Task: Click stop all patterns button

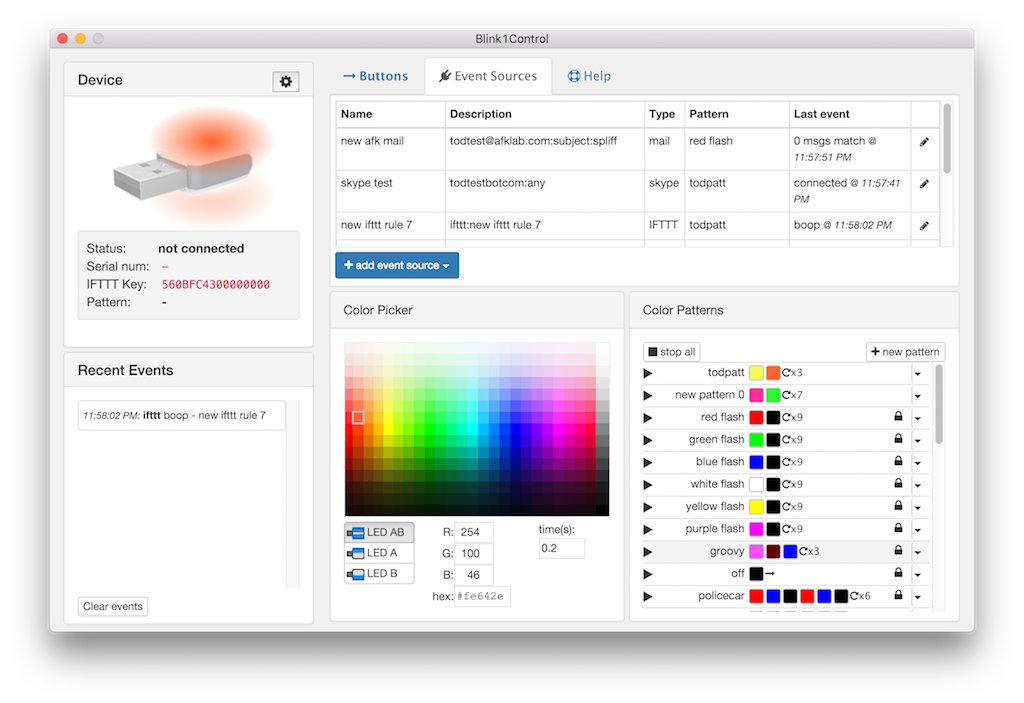Action: [671, 352]
